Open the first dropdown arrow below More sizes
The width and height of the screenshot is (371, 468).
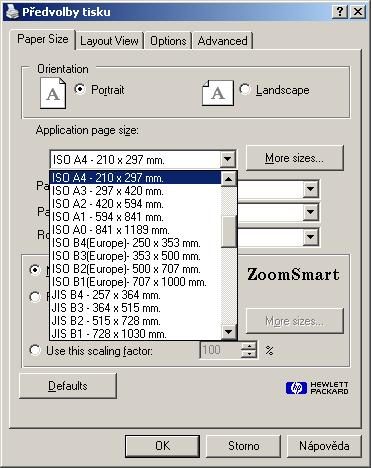click(x=310, y=189)
